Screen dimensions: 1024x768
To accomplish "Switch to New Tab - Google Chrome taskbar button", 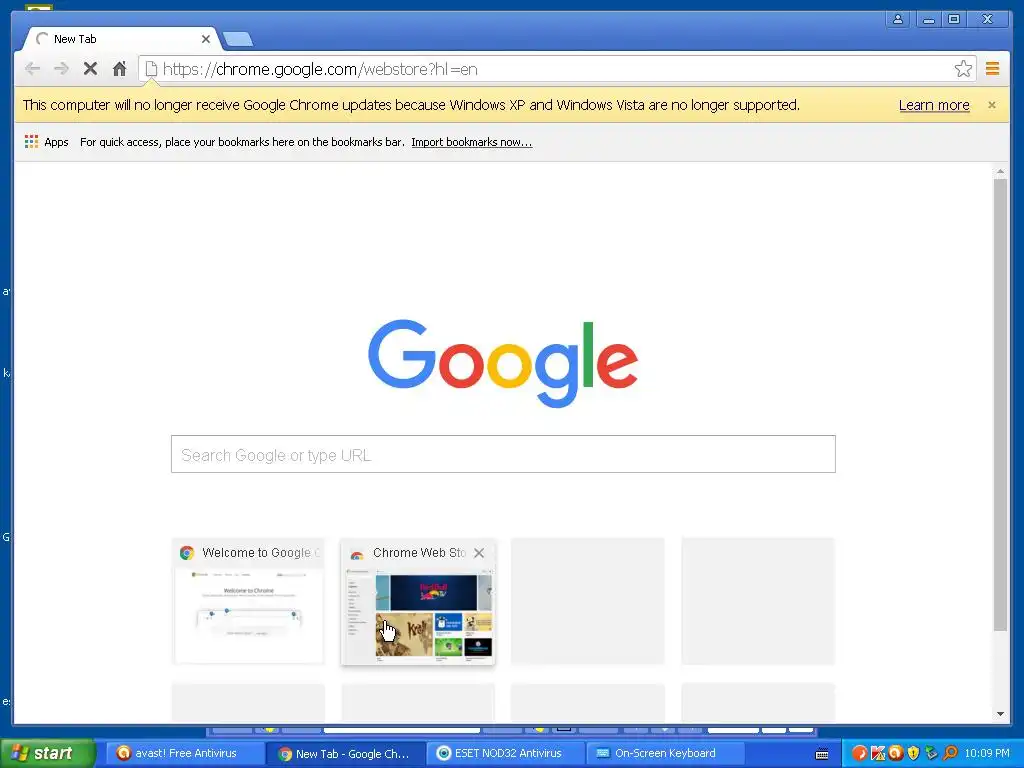I will 346,753.
